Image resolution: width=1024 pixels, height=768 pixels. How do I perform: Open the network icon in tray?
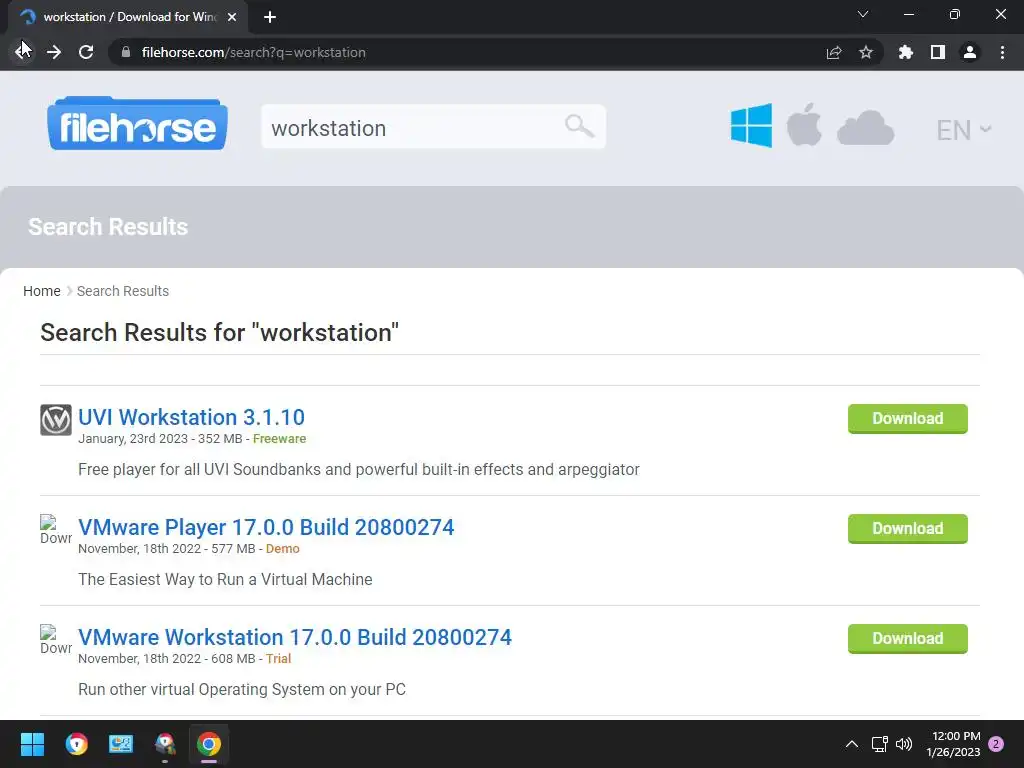[879, 744]
